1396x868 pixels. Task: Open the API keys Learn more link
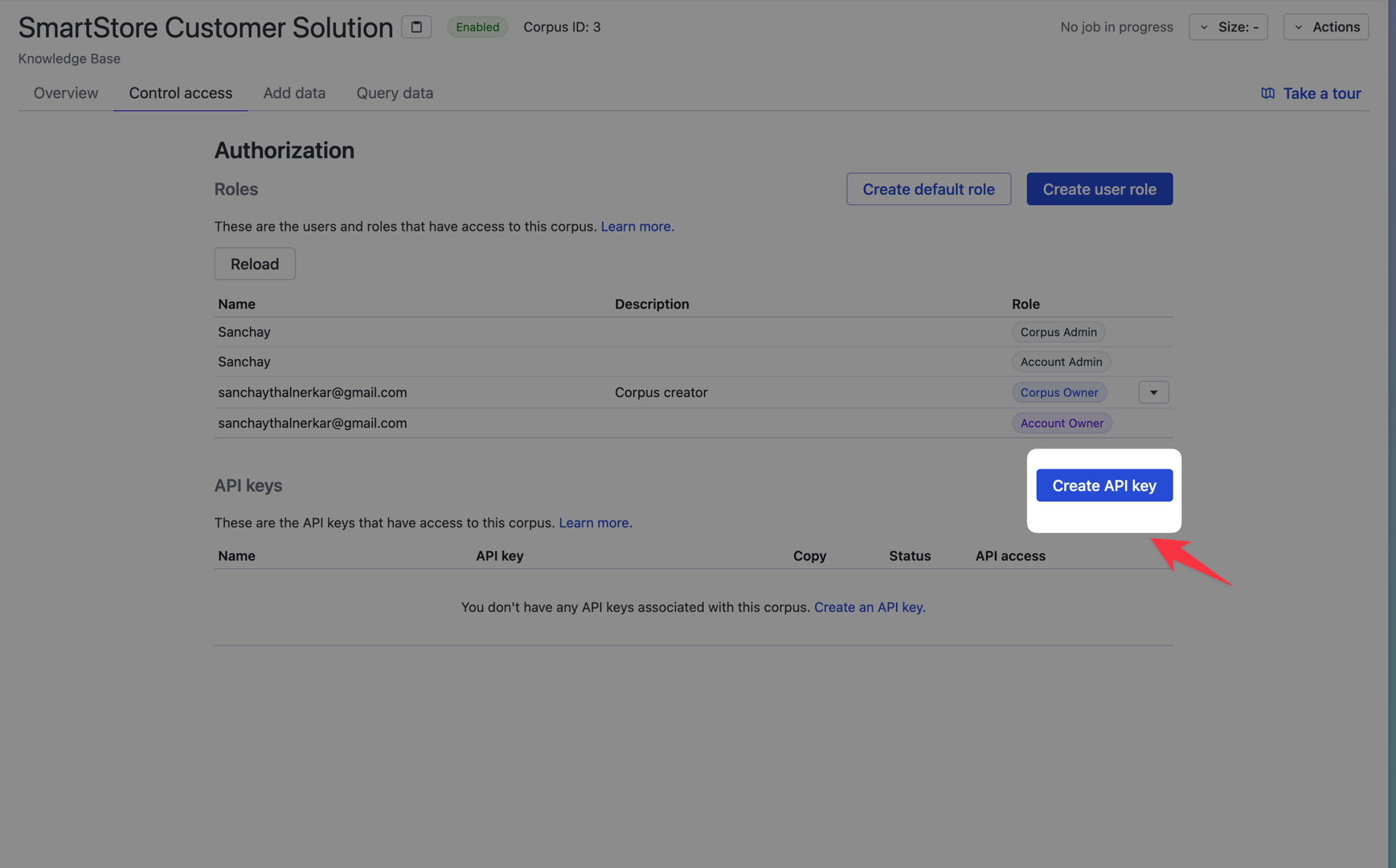(x=596, y=522)
